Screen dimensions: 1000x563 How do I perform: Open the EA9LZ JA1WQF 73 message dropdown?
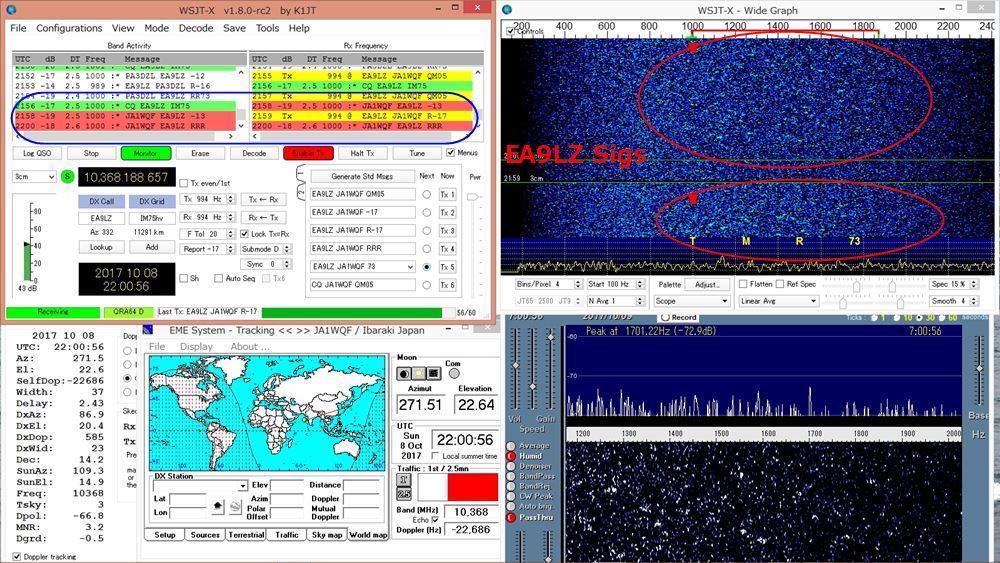(x=363, y=267)
